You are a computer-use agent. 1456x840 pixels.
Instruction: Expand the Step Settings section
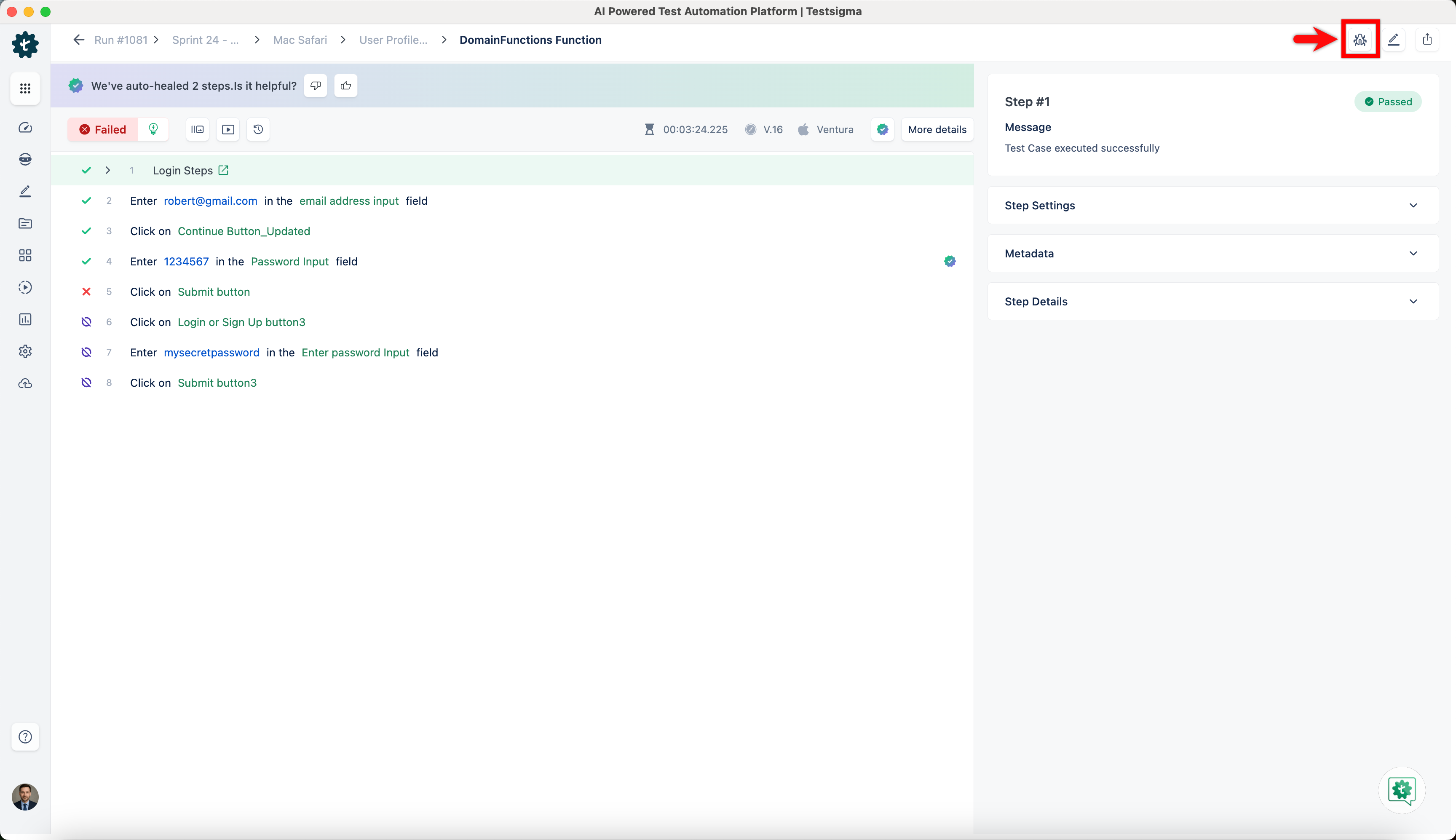click(x=1413, y=205)
